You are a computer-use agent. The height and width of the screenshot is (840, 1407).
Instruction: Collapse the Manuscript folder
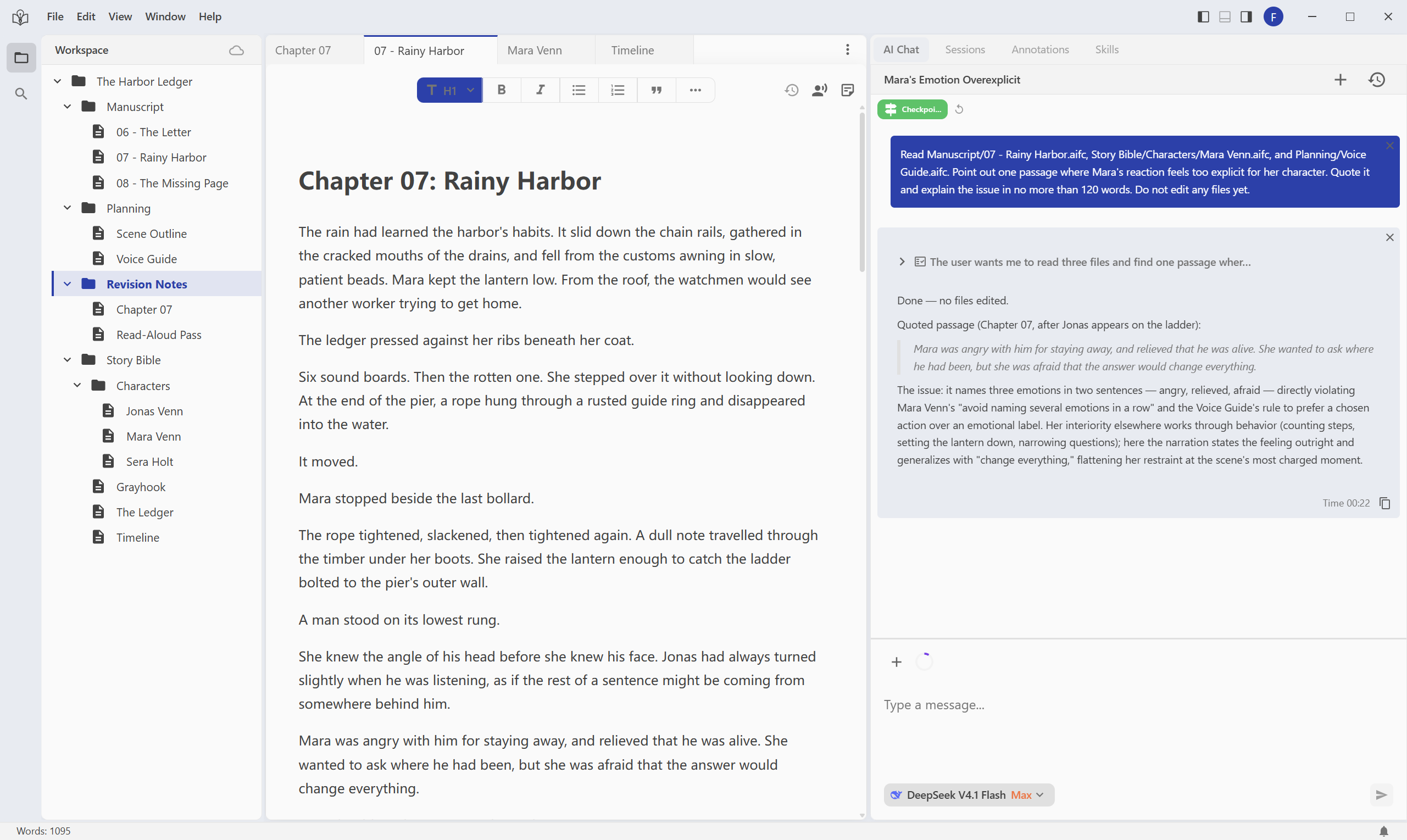tap(68, 107)
